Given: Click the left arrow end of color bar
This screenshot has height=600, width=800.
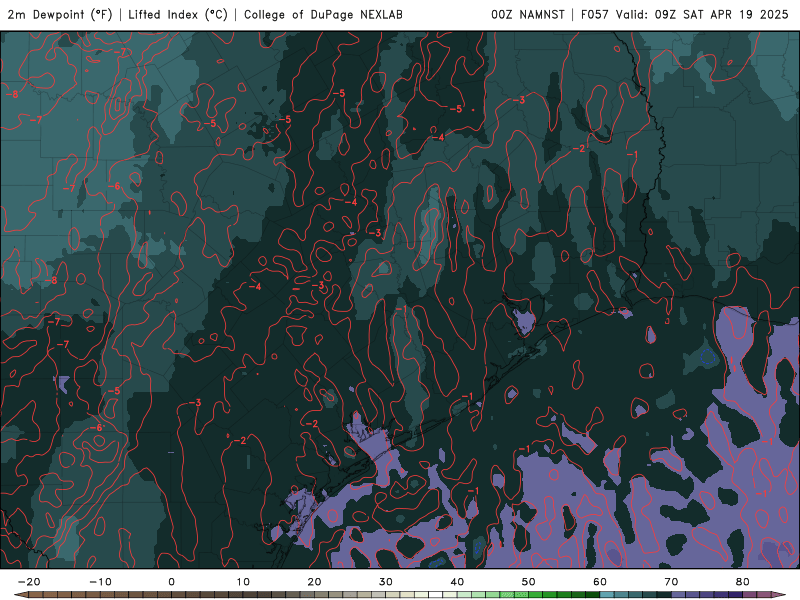Looking at the screenshot, I should click(21, 595).
